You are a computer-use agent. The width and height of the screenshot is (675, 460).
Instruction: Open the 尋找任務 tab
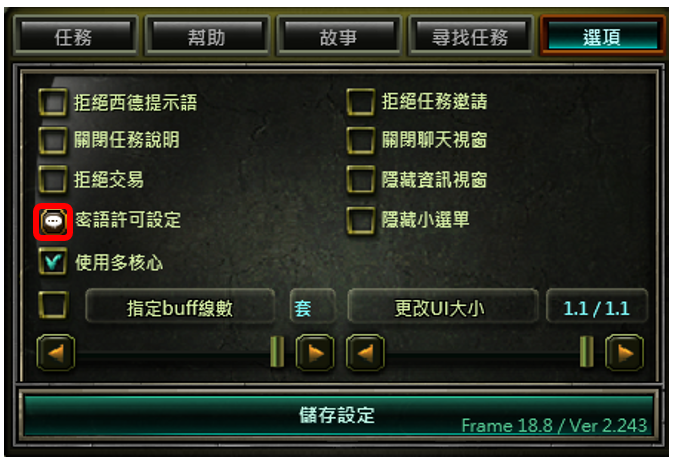click(471, 36)
